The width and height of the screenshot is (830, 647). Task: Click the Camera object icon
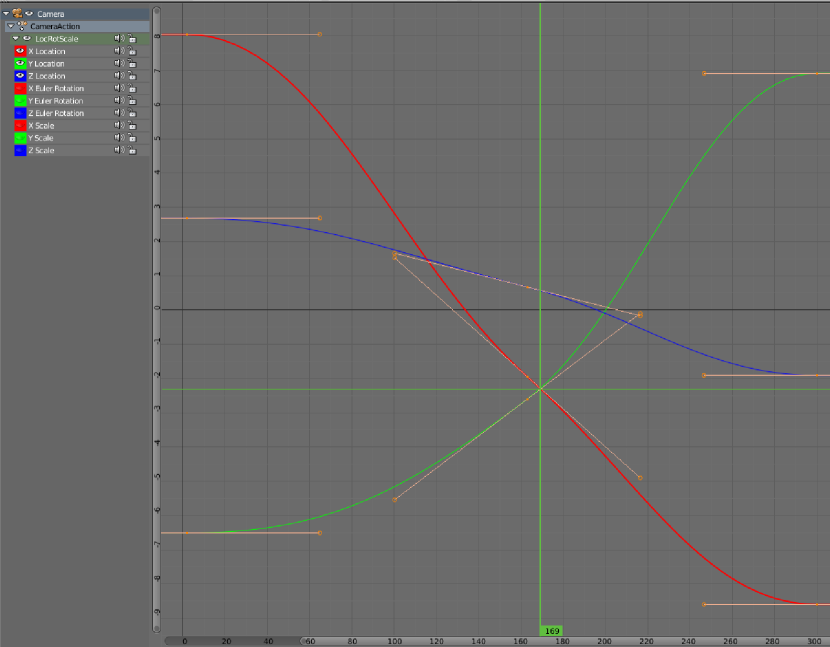(x=18, y=13)
